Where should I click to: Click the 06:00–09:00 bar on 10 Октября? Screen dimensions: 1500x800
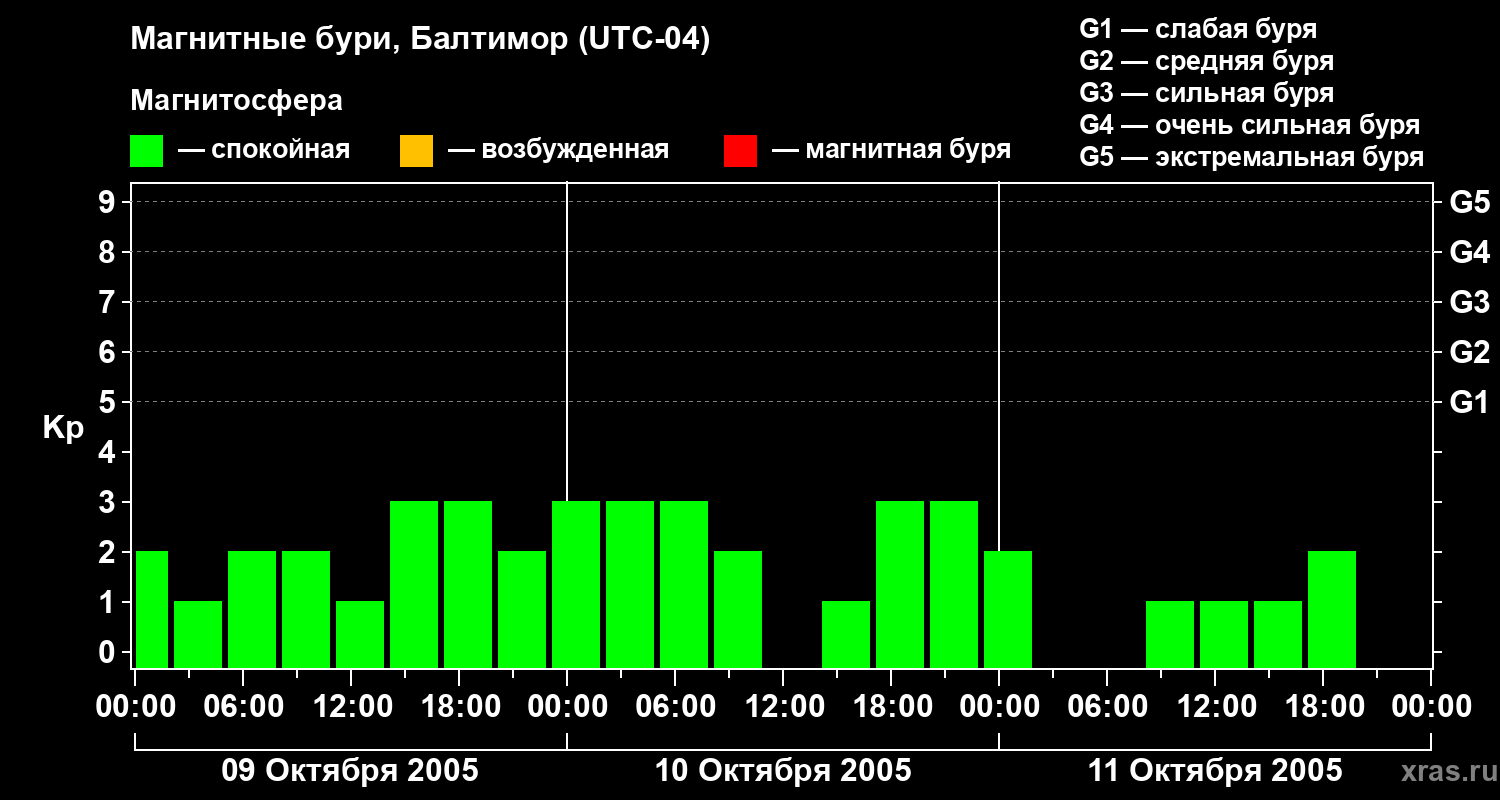click(x=684, y=584)
